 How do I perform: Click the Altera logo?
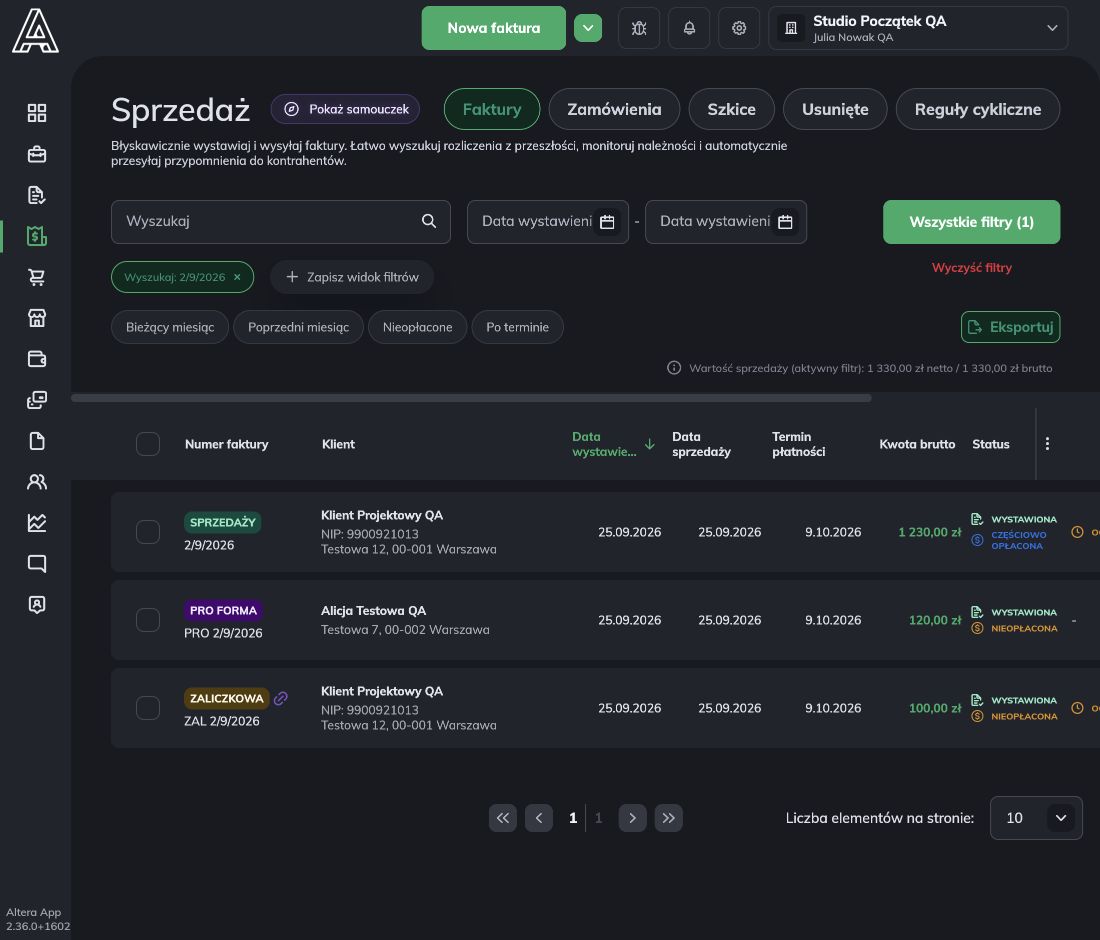(35, 31)
